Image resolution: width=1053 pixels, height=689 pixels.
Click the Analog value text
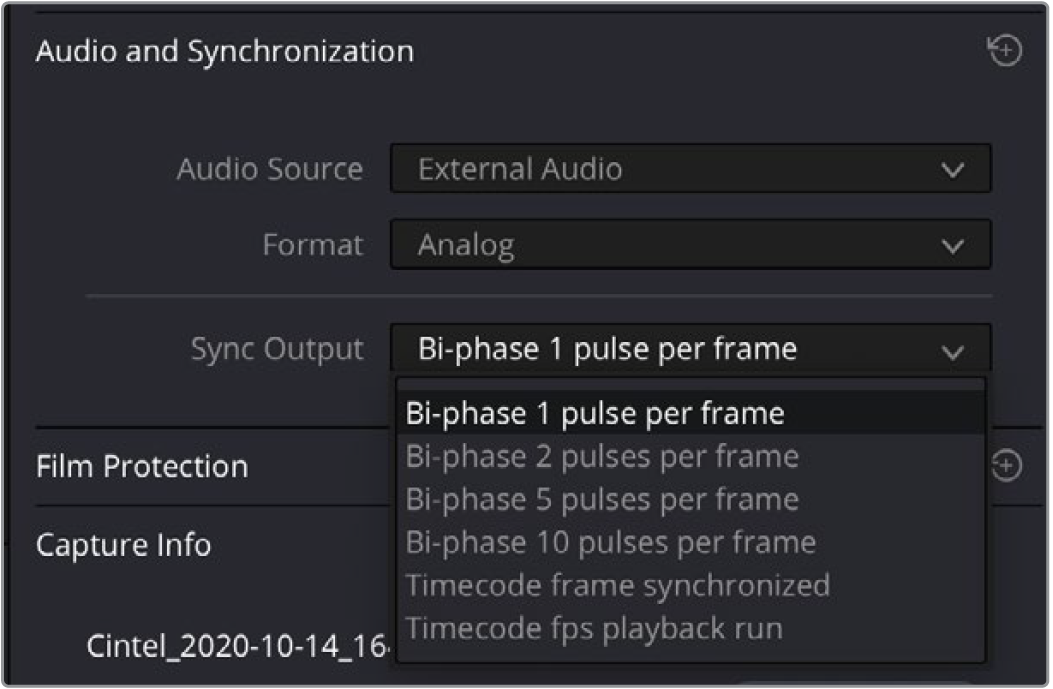pos(466,245)
